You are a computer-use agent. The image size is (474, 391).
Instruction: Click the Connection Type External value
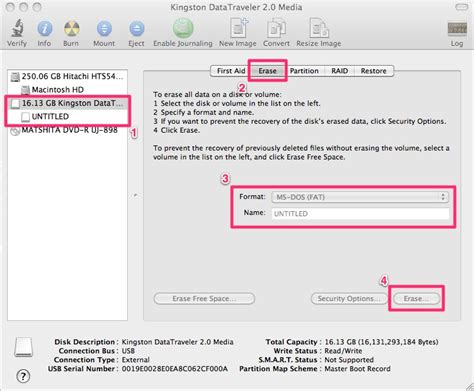pyautogui.click(x=135, y=360)
